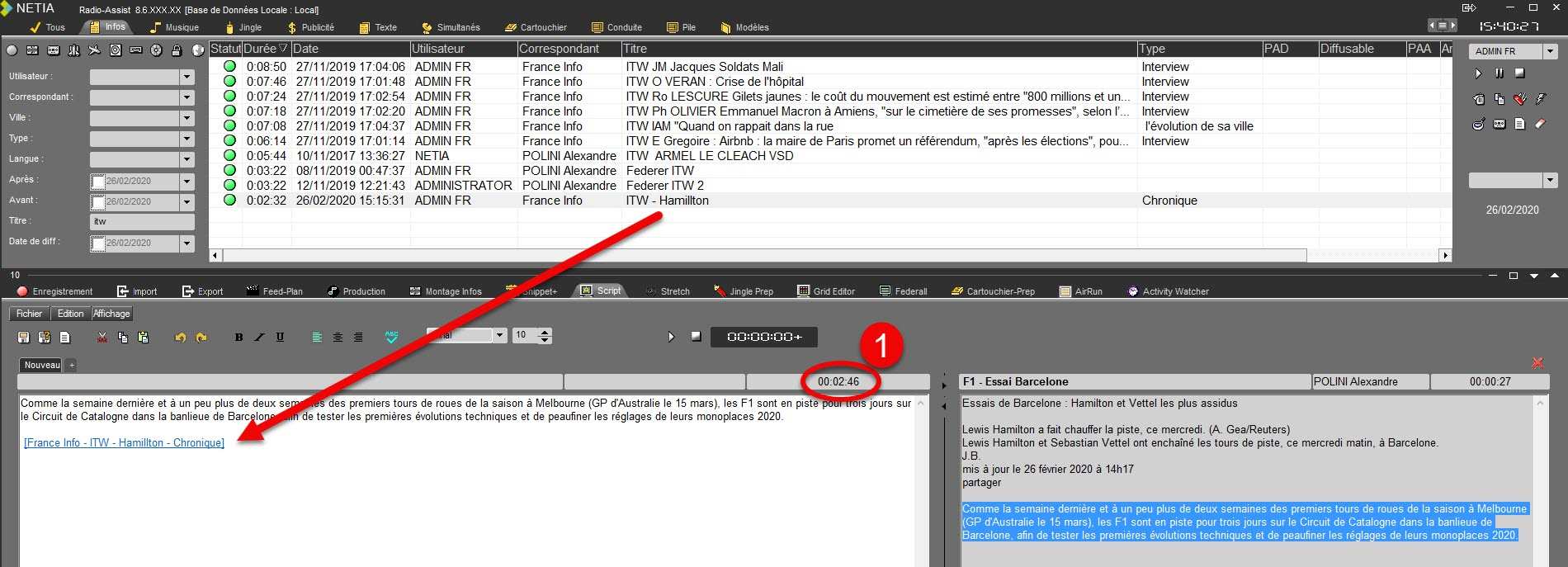The image size is (1568, 567).
Task: Open the ADMIN FR user dropdown
Action: coord(1550,51)
